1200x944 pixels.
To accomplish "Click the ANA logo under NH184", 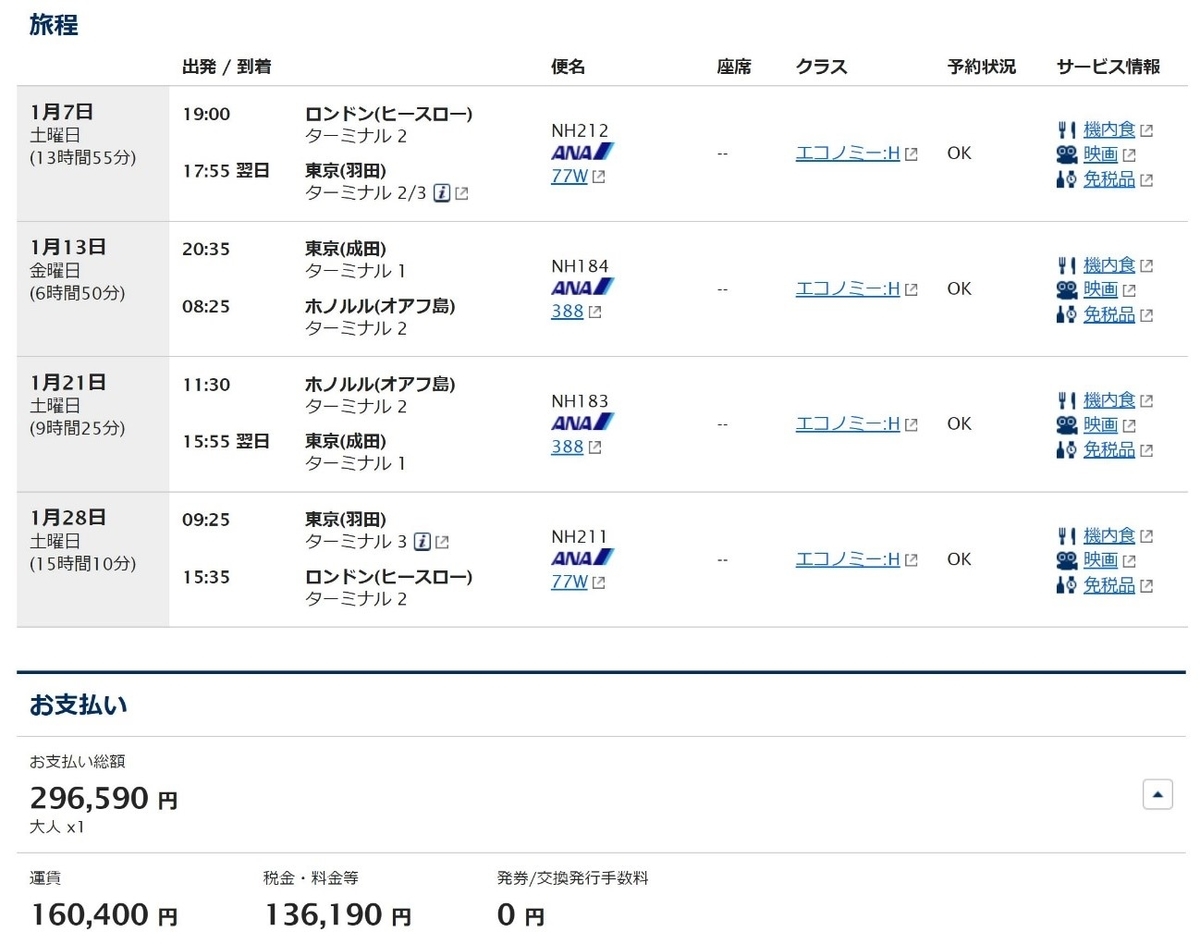I will tap(583, 287).
